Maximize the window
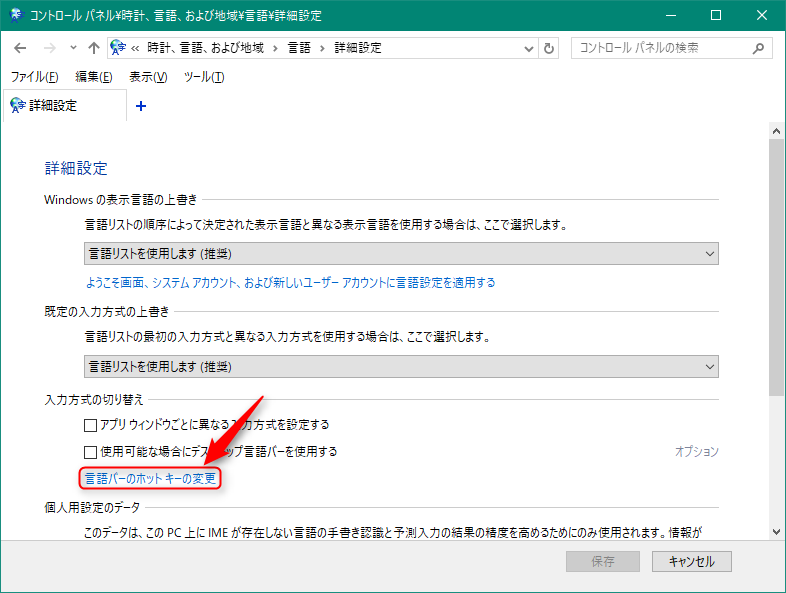 point(716,16)
